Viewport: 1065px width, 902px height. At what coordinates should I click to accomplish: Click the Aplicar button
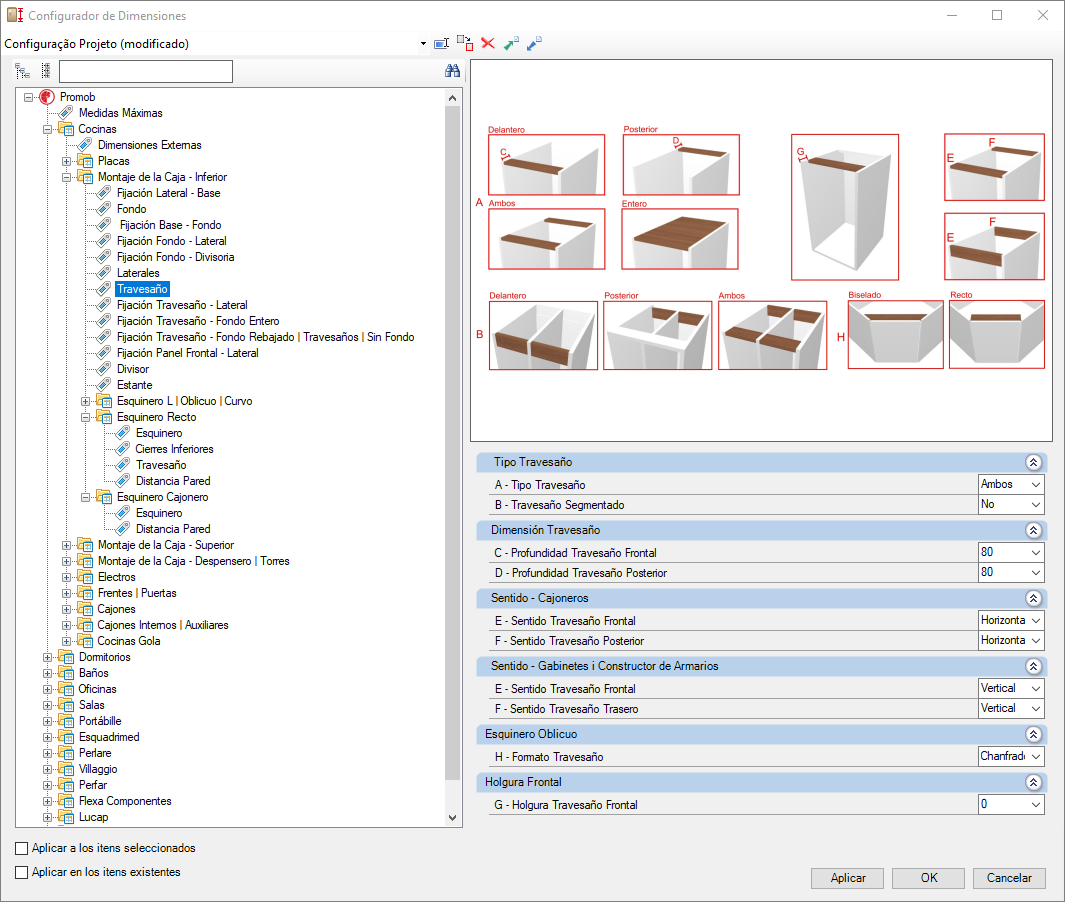[x=848, y=878]
